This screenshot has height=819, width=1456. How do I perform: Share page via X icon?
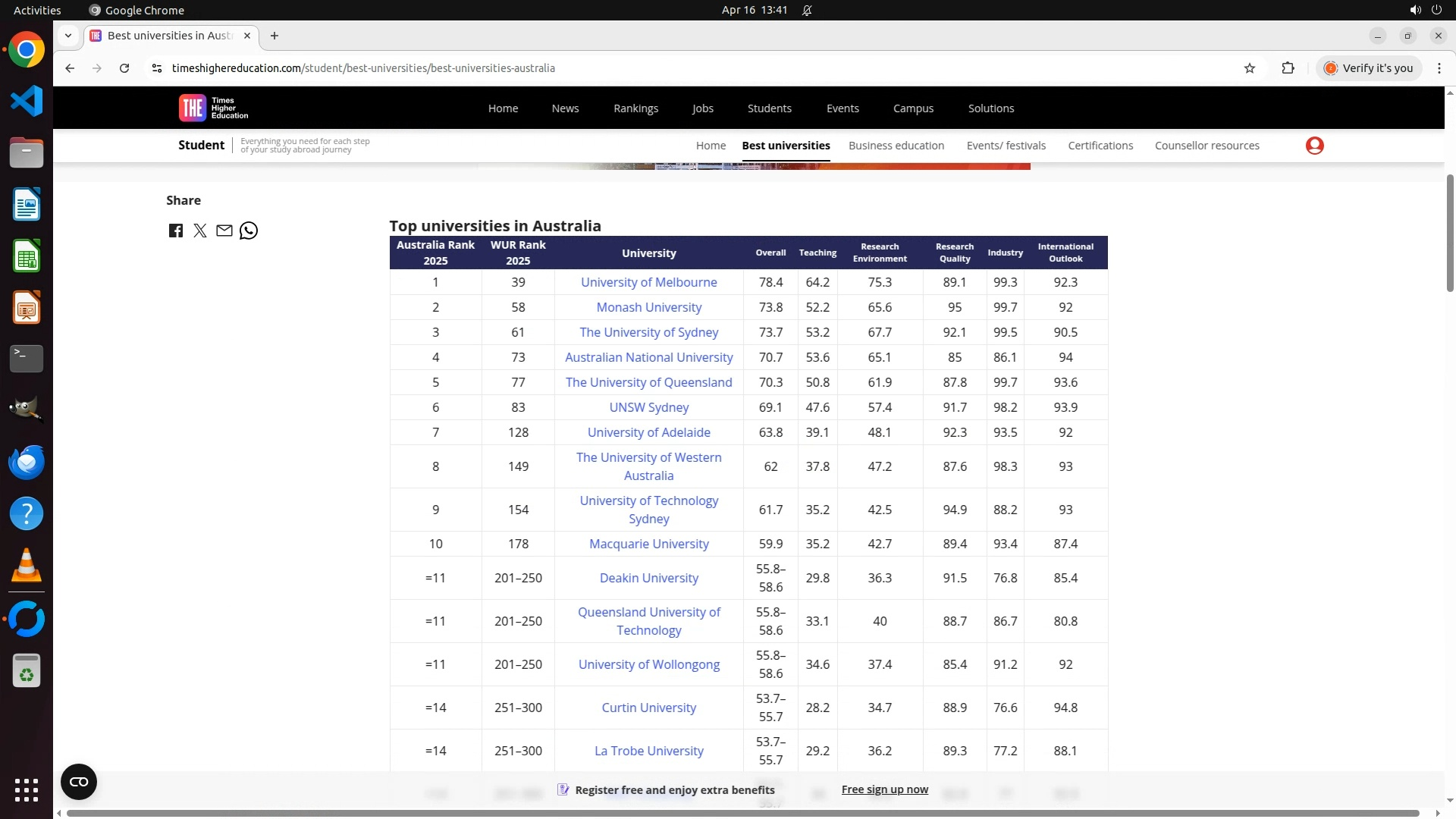point(200,231)
